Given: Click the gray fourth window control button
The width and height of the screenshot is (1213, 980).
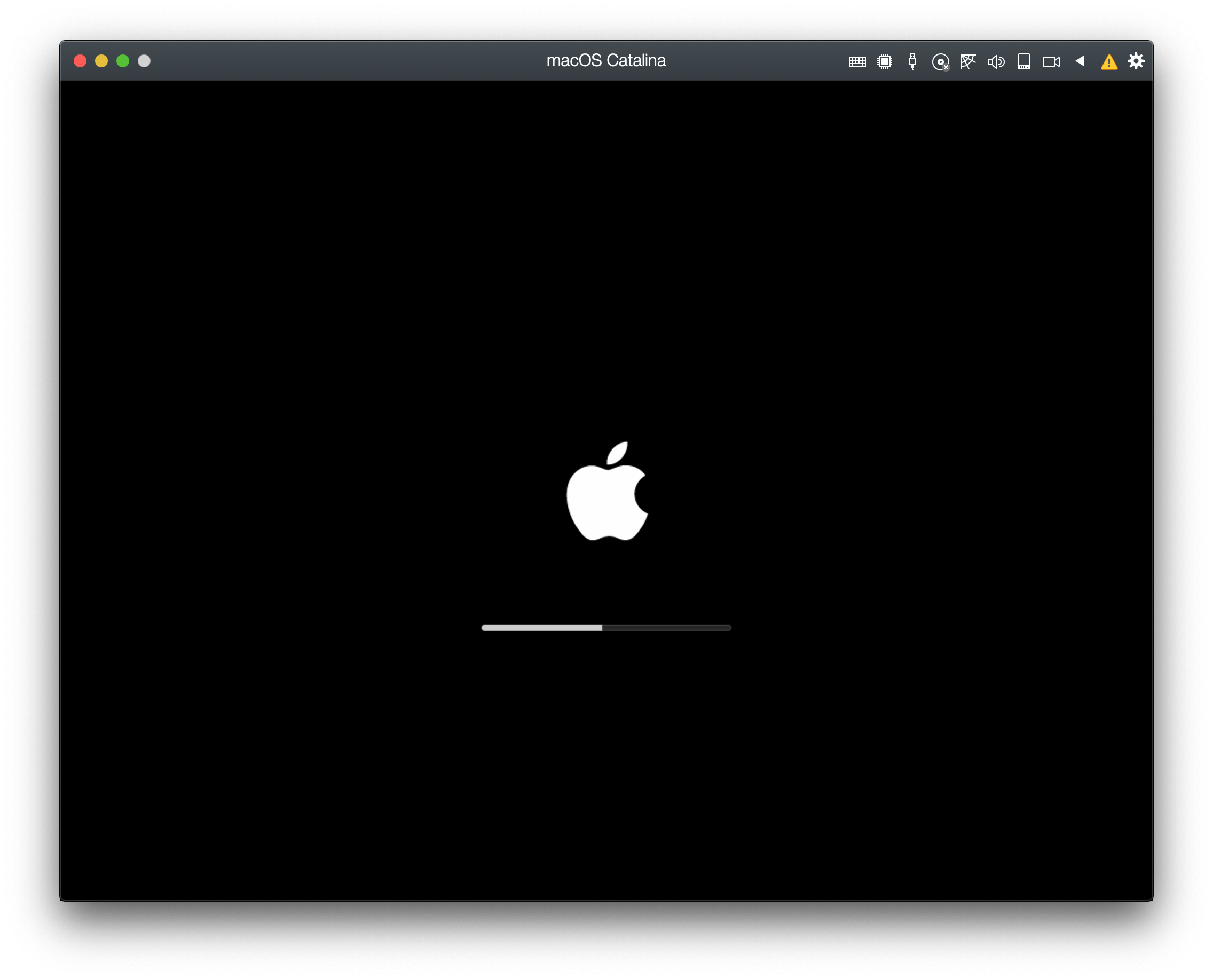Looking at the screenshot, I should tap(144, 61).
